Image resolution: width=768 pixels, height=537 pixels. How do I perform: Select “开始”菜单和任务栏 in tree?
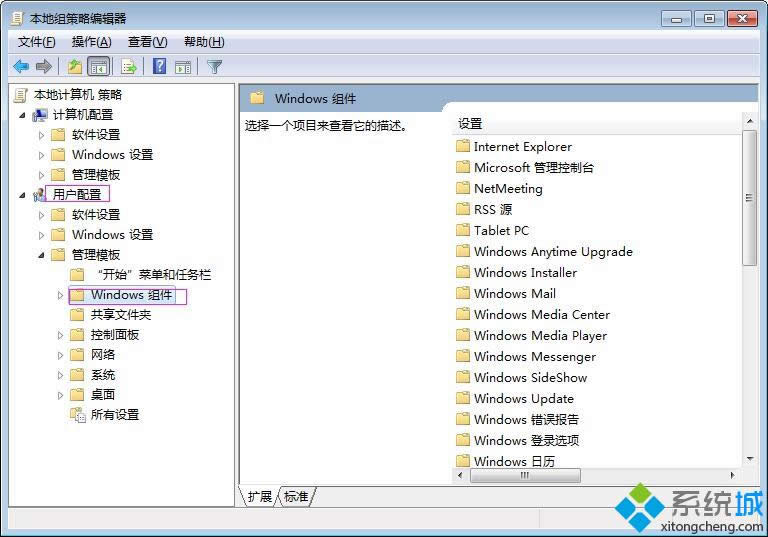[153, 275]
